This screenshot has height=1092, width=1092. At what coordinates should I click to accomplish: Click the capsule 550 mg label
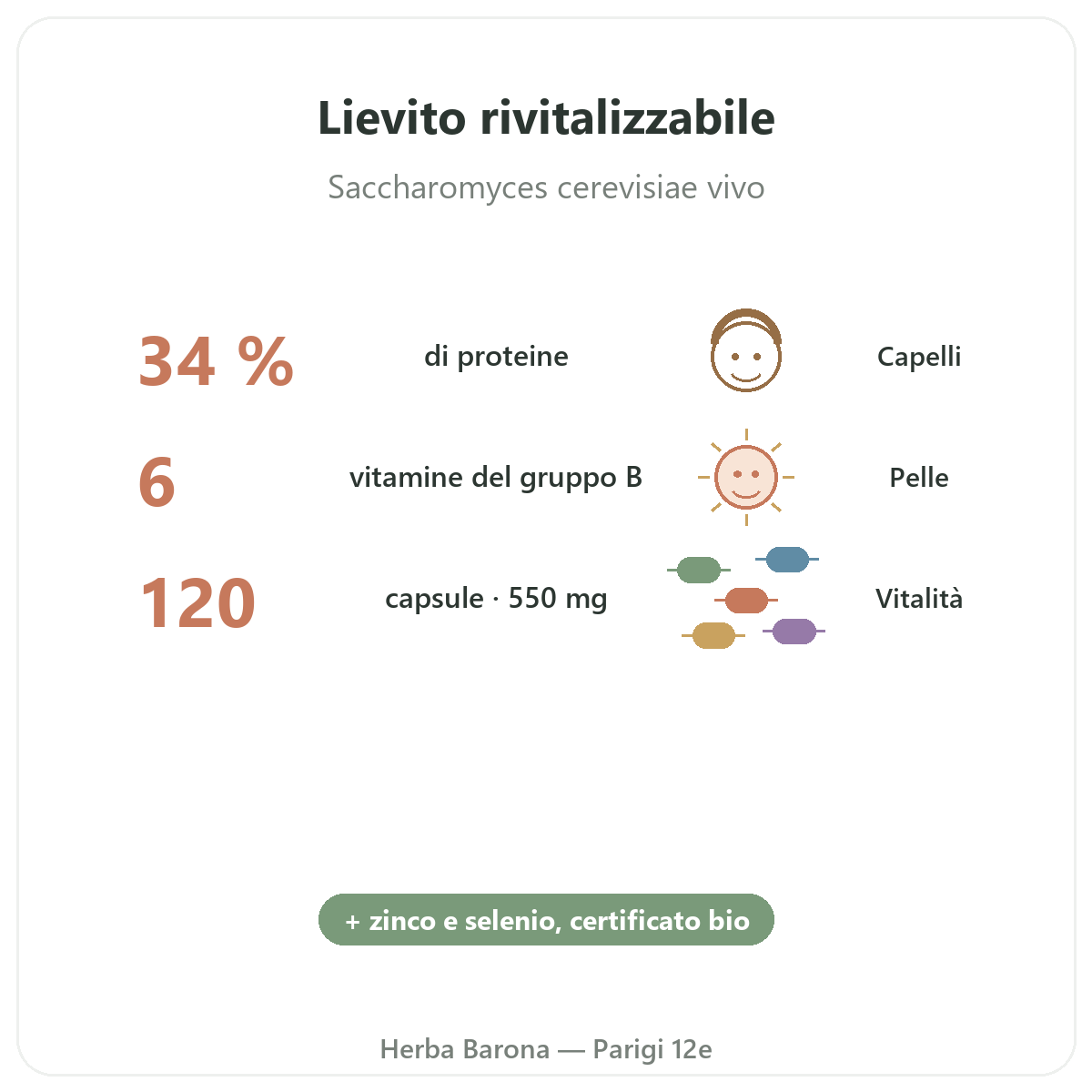coord(496,598)
